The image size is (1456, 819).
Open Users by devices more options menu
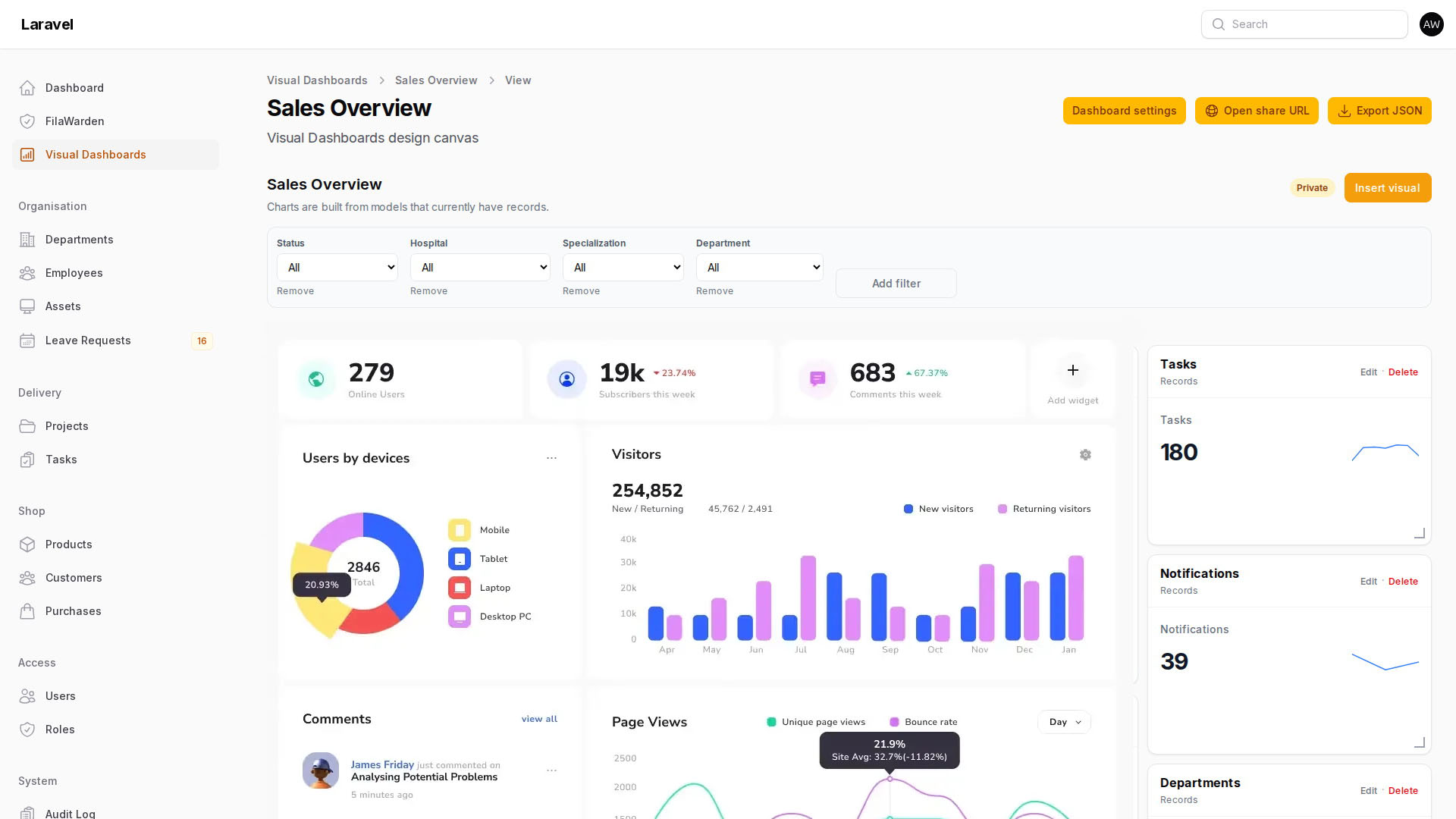551,458
